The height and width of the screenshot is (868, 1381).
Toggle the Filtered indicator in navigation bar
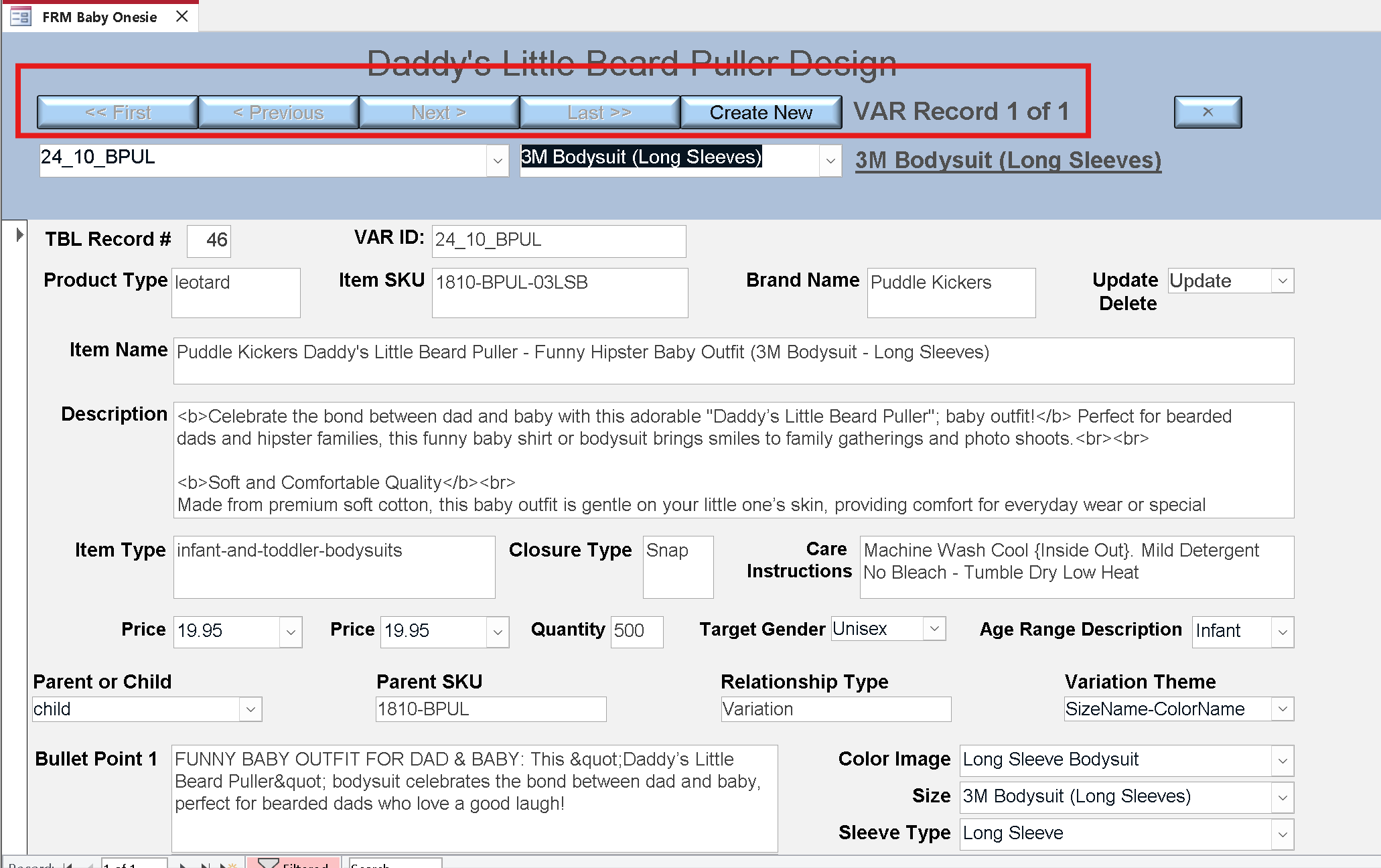point(293,864)
